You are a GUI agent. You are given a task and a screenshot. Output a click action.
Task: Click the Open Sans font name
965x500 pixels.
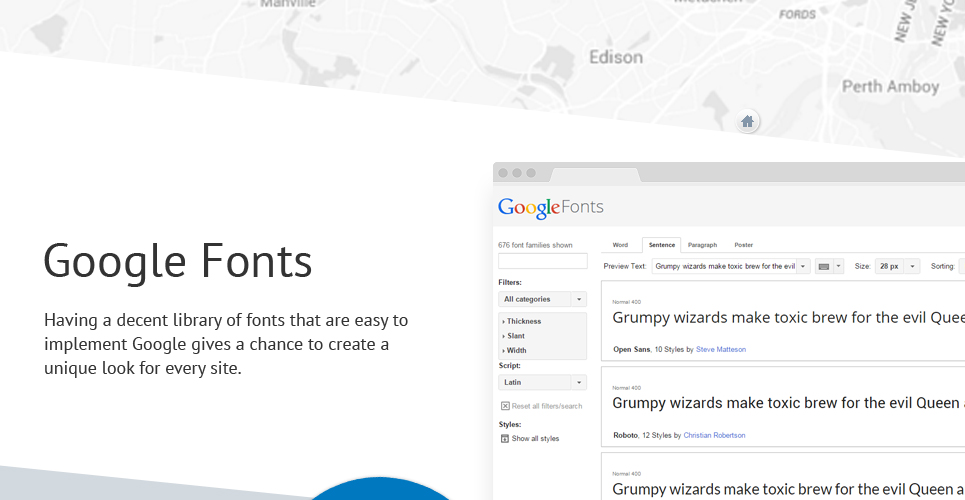coord(631,349)
